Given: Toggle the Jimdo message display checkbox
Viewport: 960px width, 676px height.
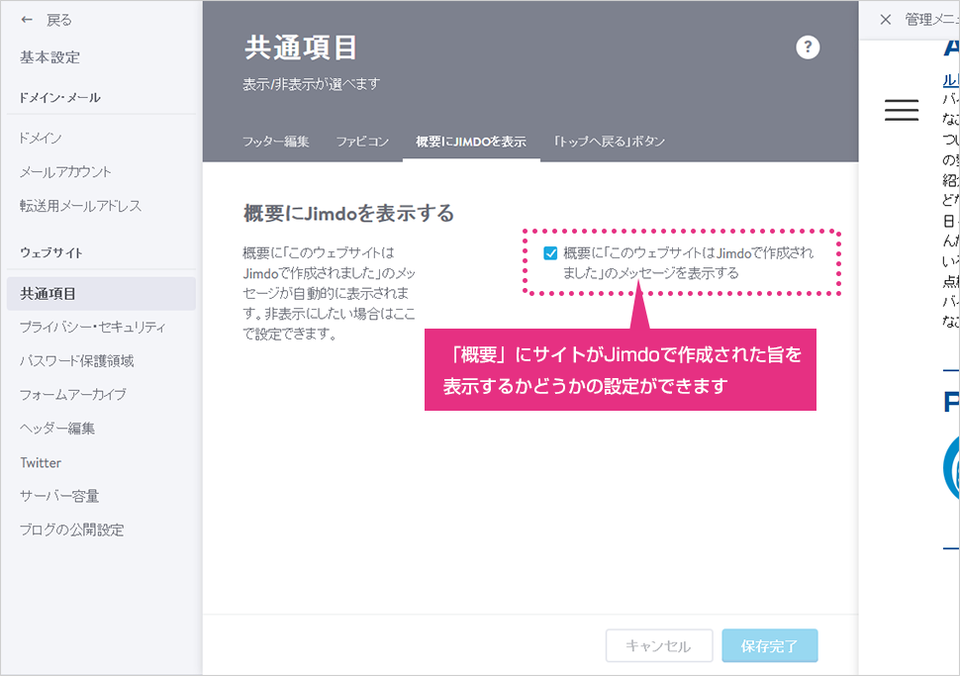Looking at the screenshot, I should coord(550,254).
